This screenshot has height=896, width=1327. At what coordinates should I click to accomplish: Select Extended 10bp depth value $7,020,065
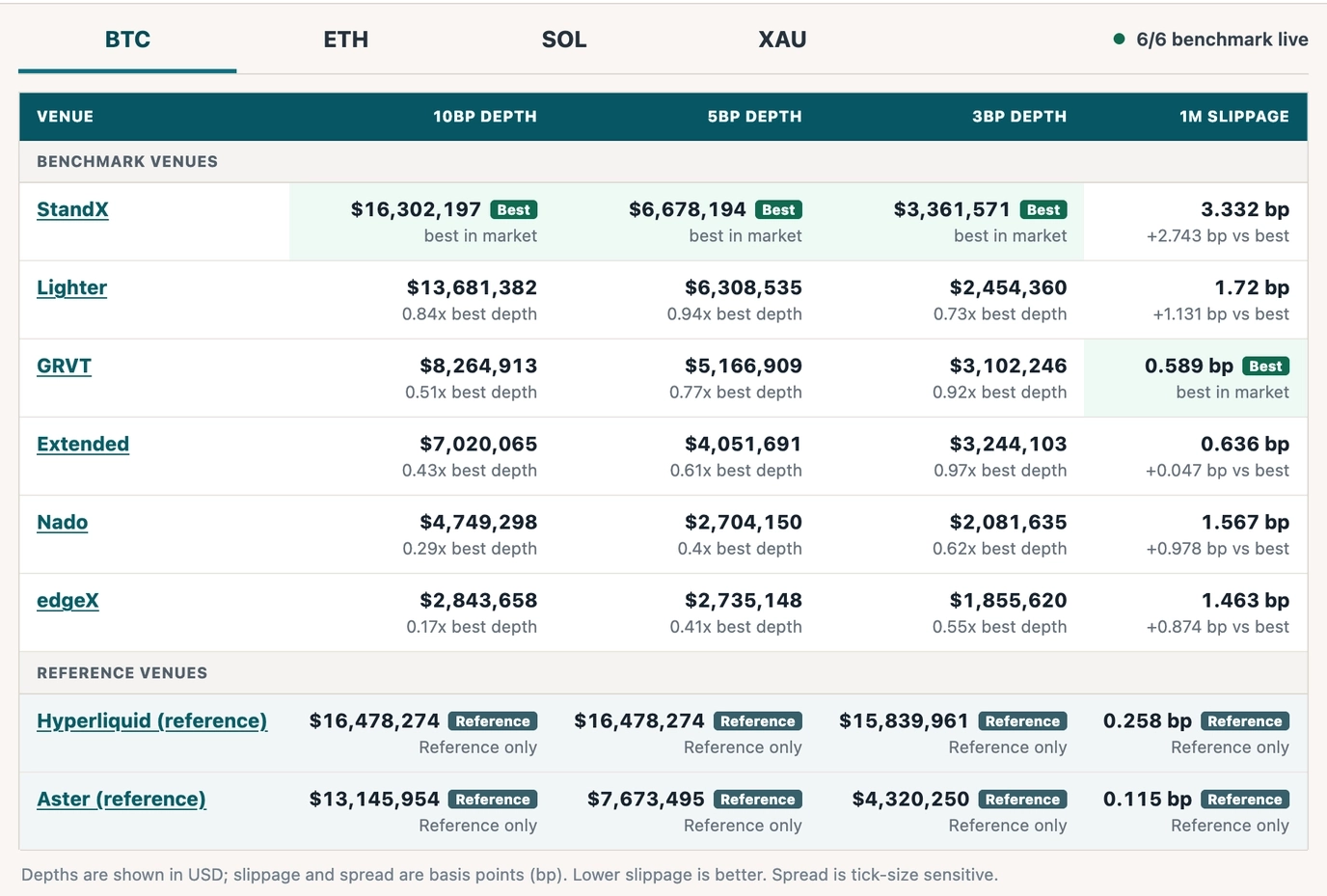pyautogui.click(x=478, y=444)
